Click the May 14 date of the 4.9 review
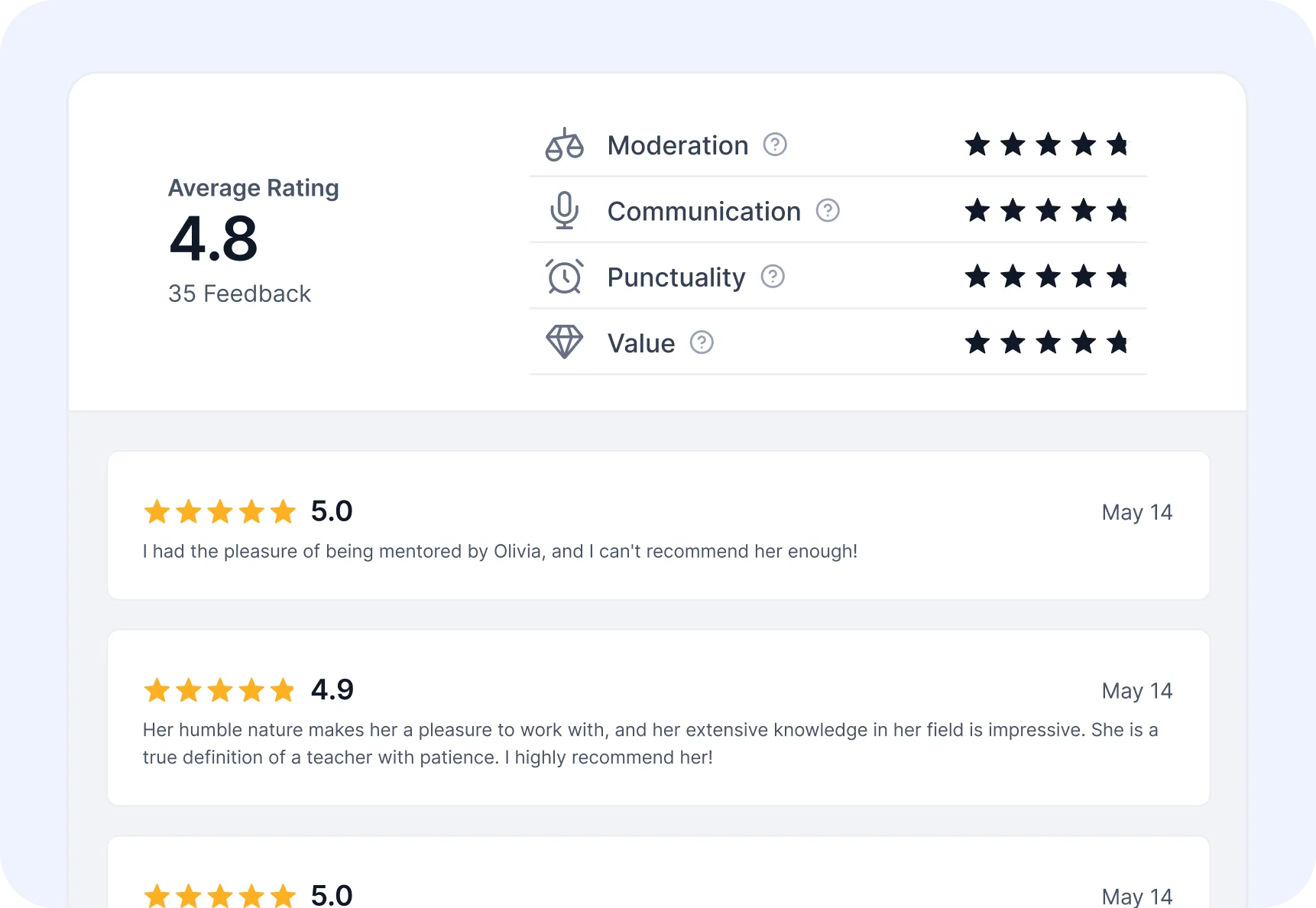 click(x=1136, y=691)
